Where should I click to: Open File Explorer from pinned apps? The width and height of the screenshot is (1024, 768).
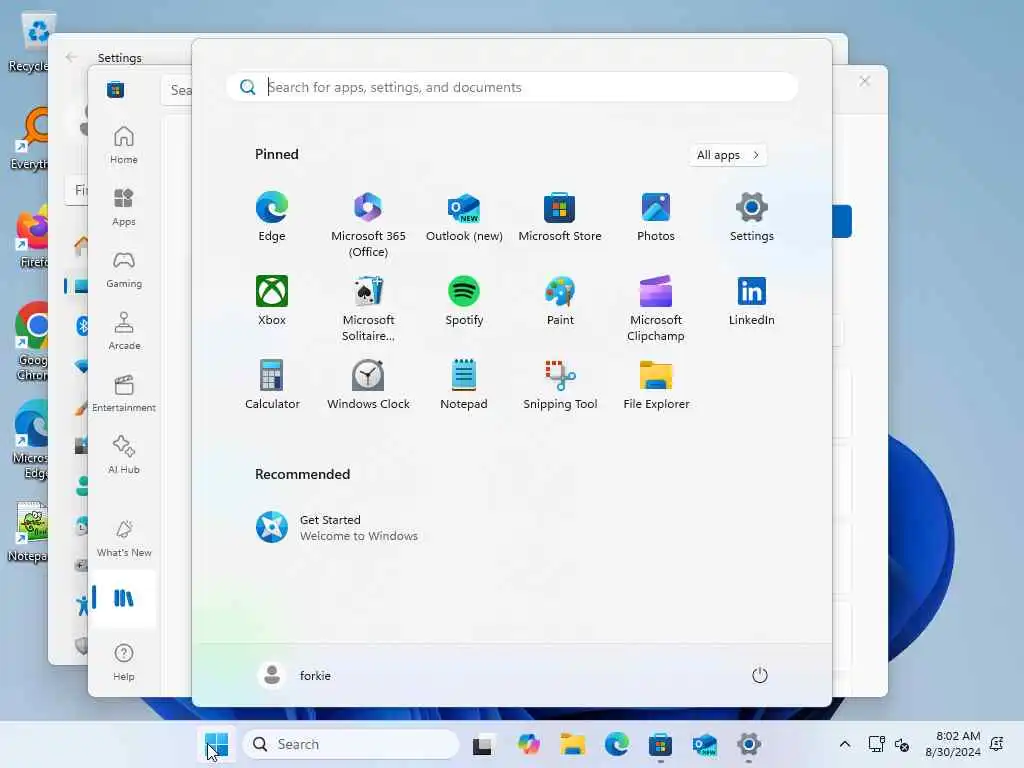656,385
